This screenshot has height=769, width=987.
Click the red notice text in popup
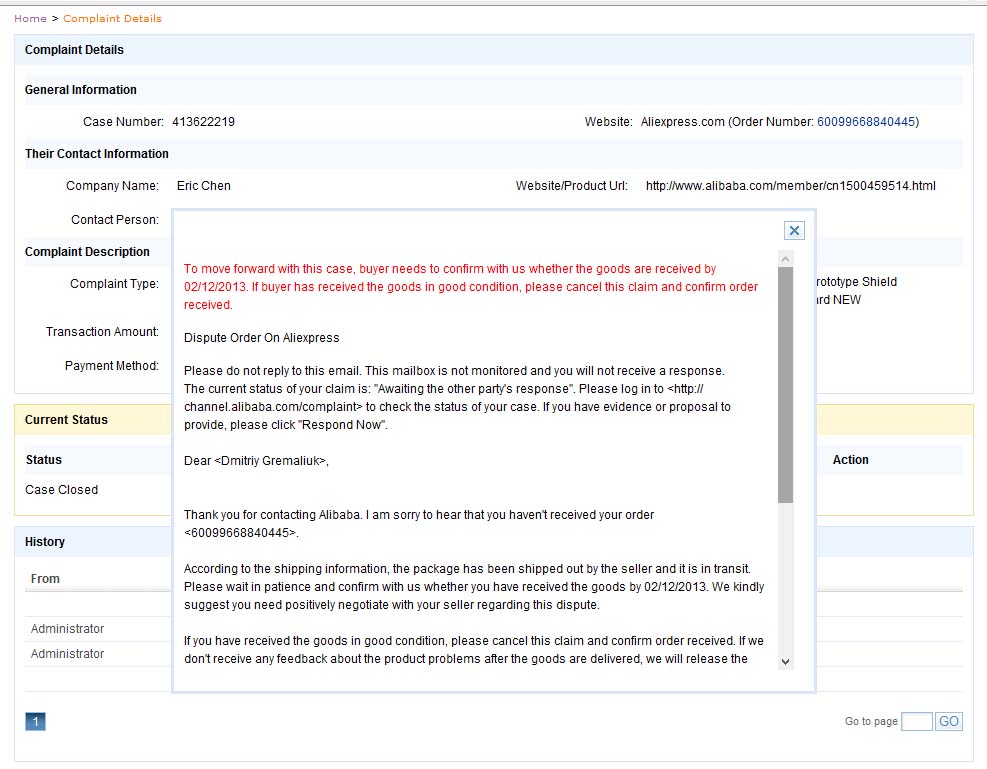[x=470, y=287]
